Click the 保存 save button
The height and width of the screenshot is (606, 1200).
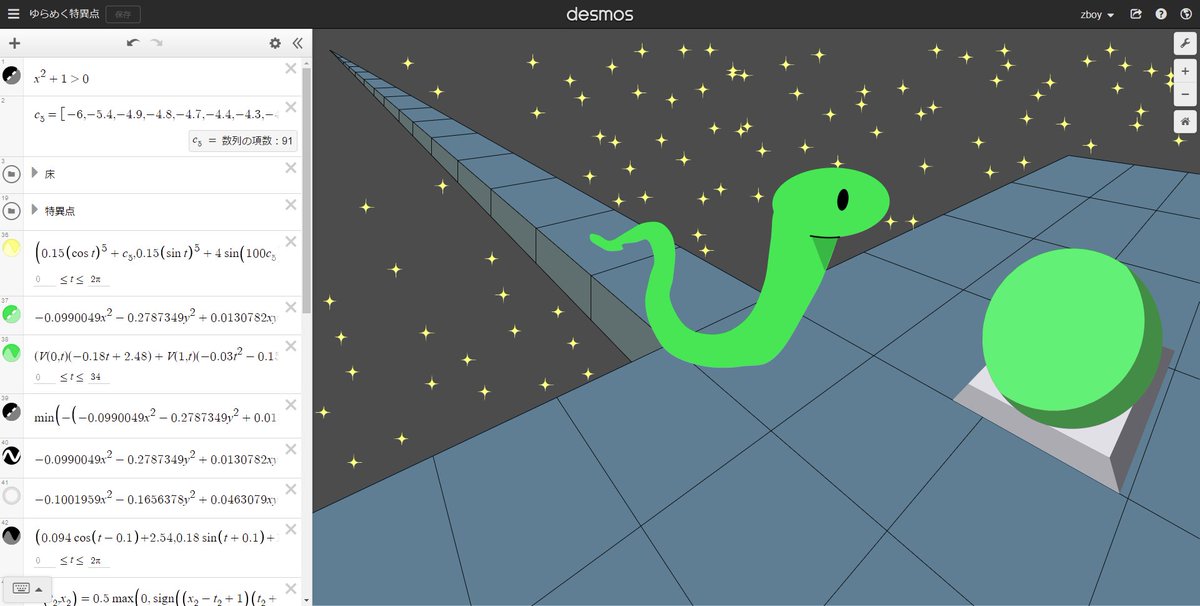(123, 14)
